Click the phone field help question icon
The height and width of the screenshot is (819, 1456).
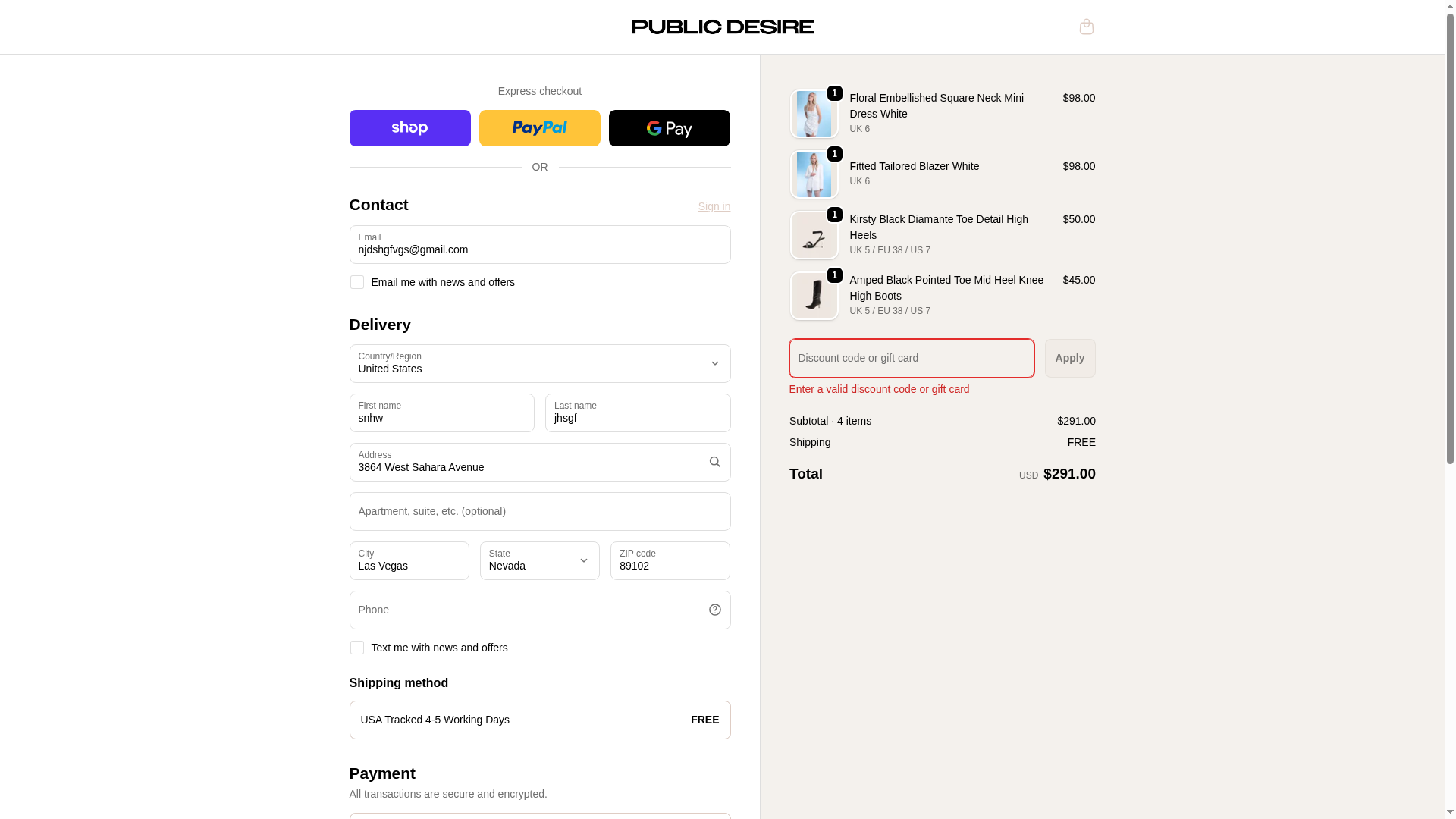click(x=714, y=610)
